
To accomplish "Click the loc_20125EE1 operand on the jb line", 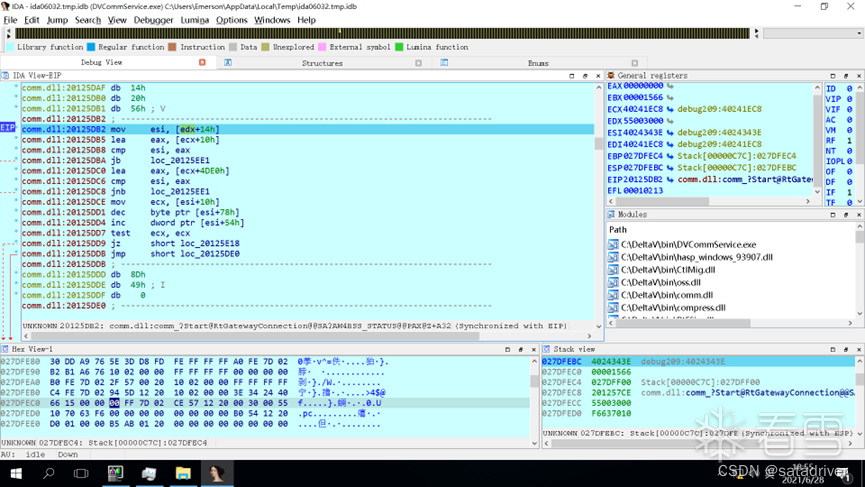I will (180, 160).
